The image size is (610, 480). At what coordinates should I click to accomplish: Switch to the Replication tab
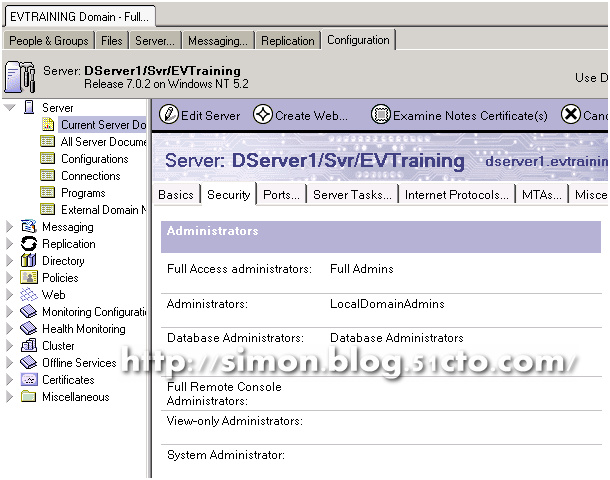(x=287, y=40)
